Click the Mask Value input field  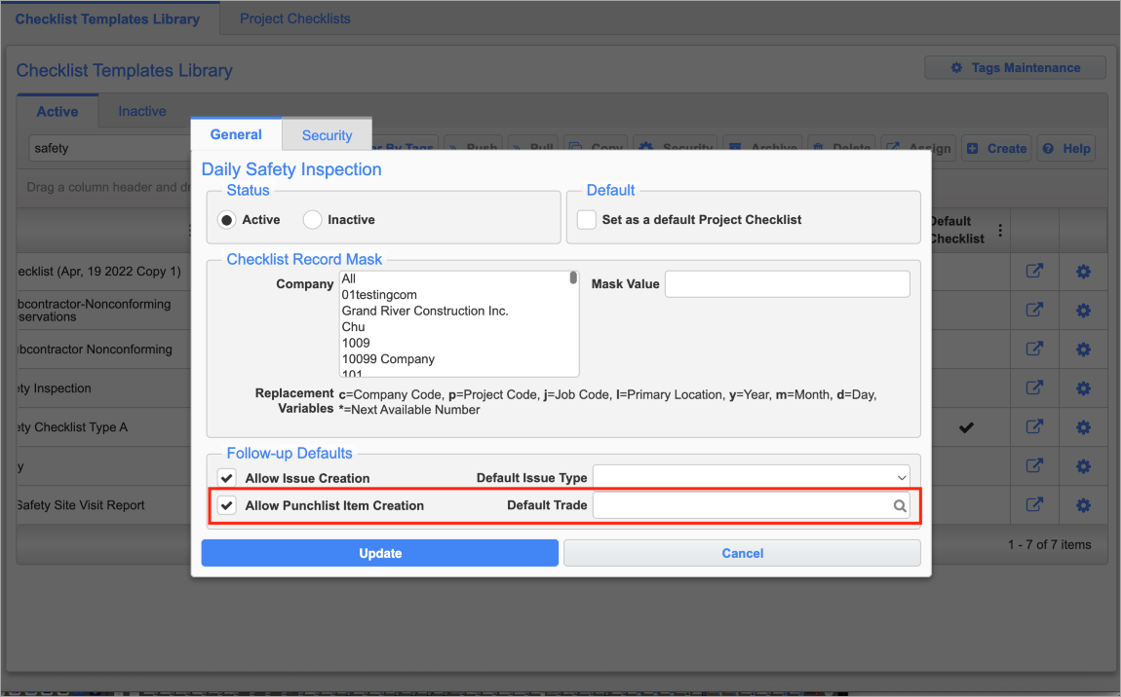pos(787,284)
